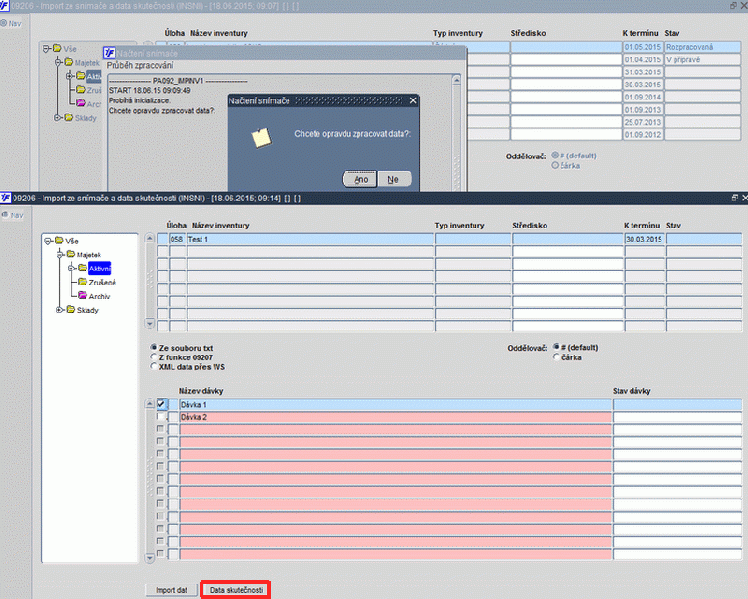748x599 pixels.
Task: Select XML data přes WS option
Action: 154,366
